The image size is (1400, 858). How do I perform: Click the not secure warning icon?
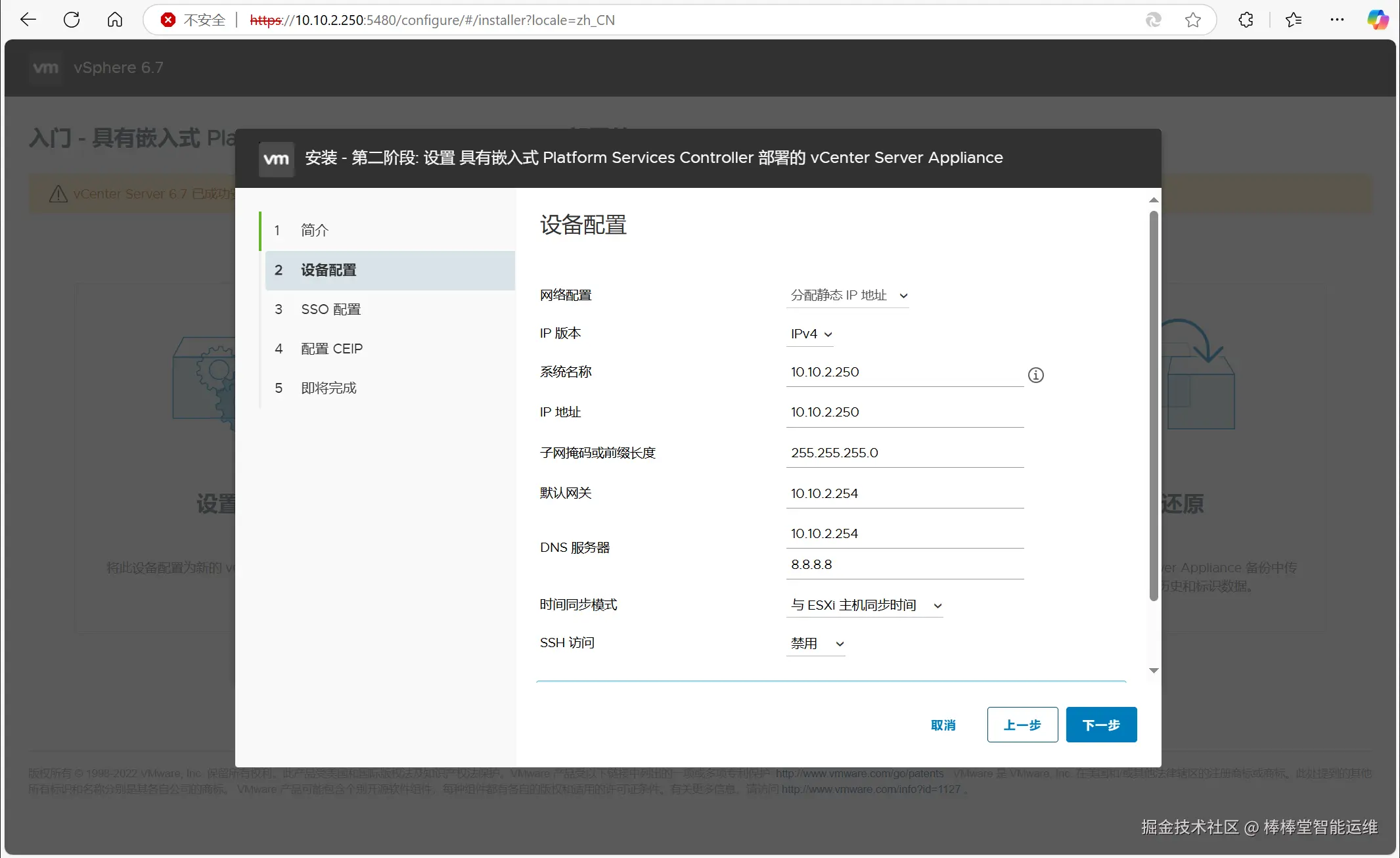click(x=168, y=20)
